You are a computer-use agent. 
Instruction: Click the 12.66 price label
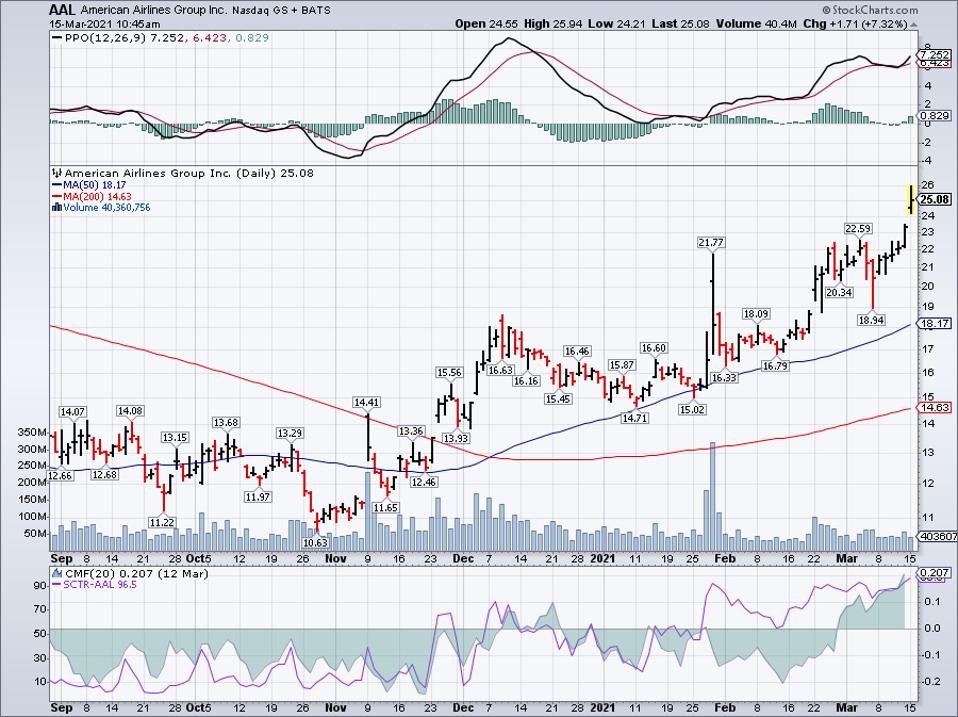click(60, 475)
